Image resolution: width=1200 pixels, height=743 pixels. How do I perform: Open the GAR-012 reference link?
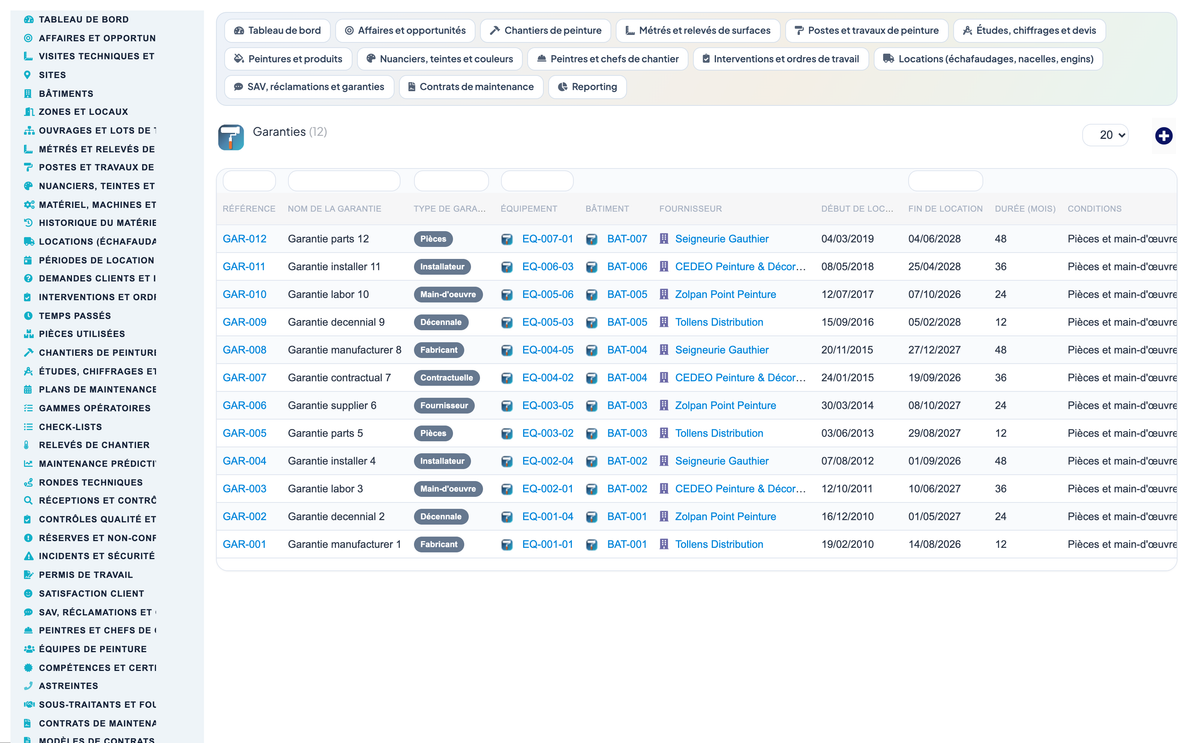click(245, 239)
